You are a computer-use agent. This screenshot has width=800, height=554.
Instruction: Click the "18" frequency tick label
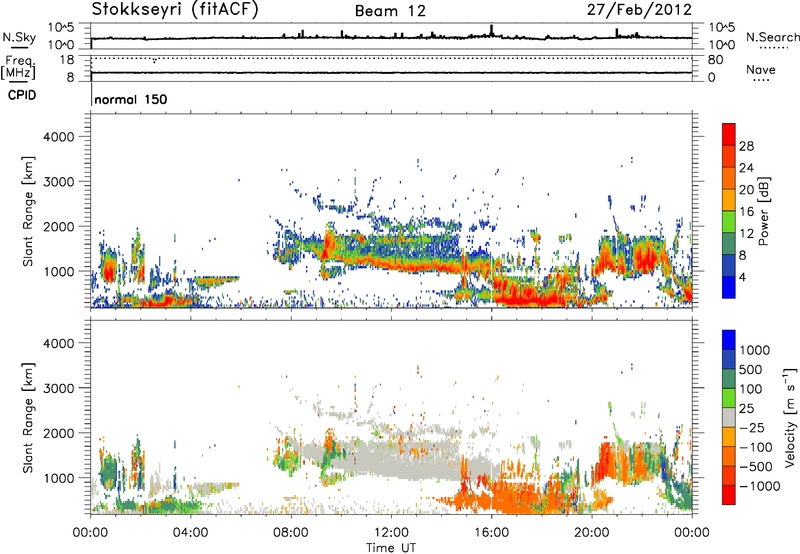pos(66,60)
